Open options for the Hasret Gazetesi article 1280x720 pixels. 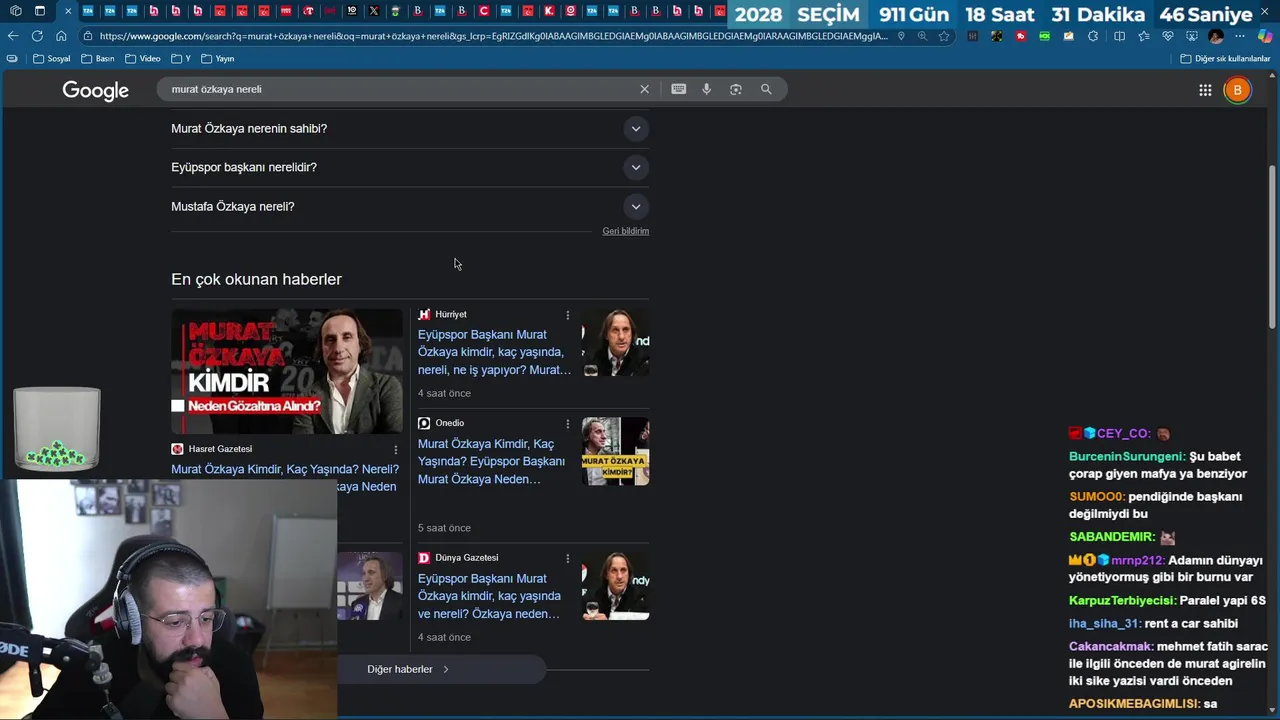point(396,450)
